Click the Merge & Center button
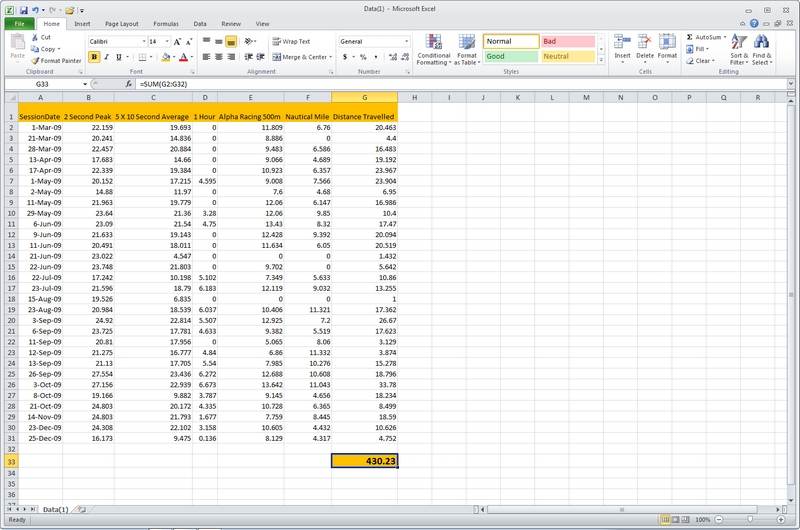Viewport: 800px width, 530px height. pos(301,57)
